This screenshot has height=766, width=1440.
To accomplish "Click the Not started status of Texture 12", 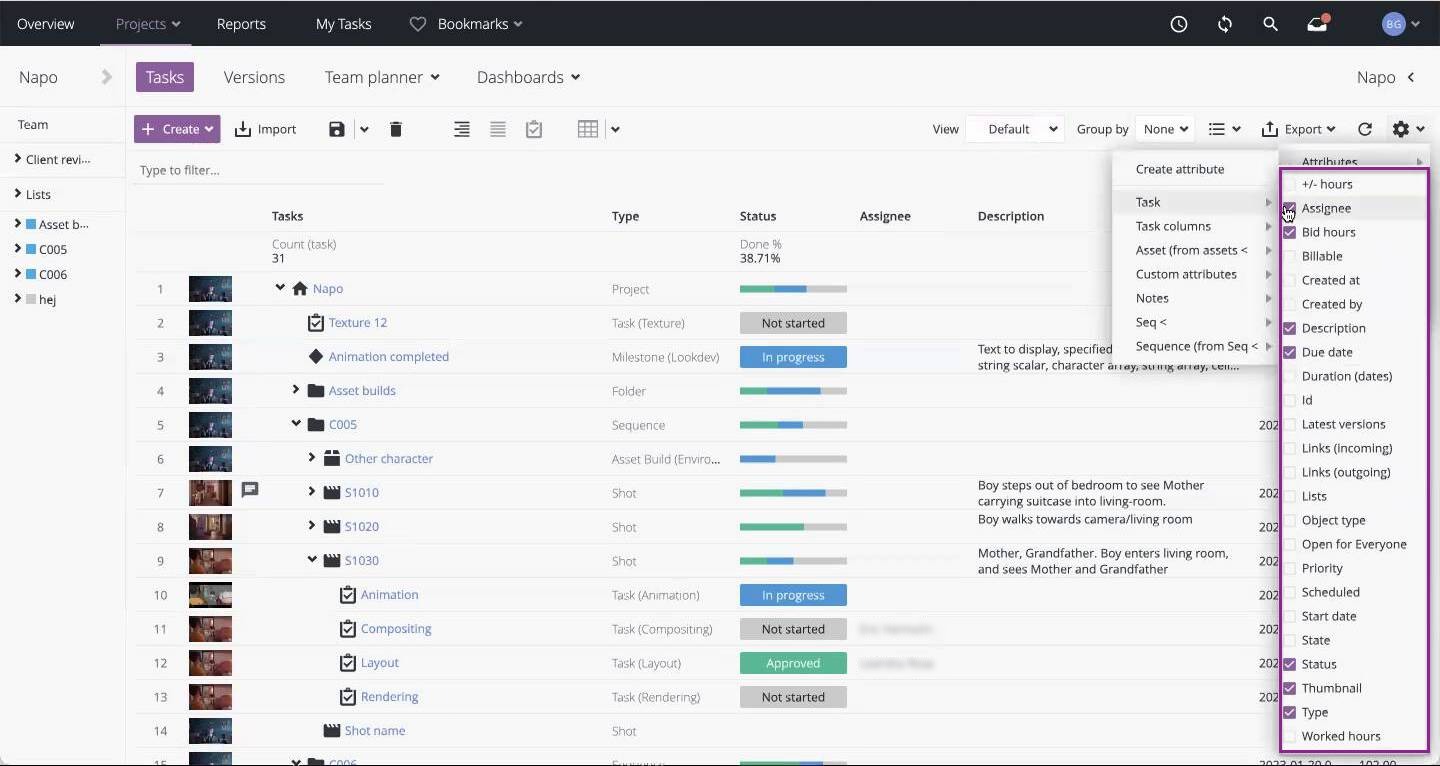I will coord(793,323).
